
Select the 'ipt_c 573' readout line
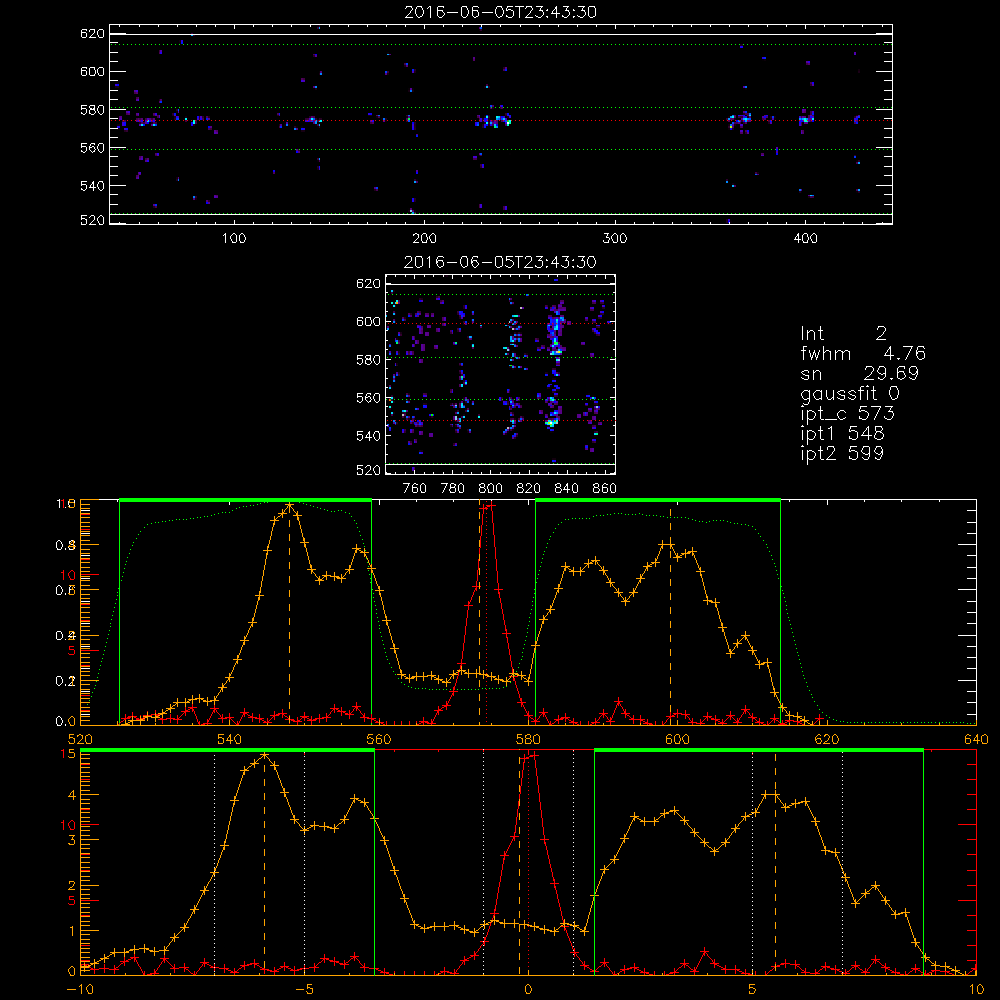(x=848, y=413)
